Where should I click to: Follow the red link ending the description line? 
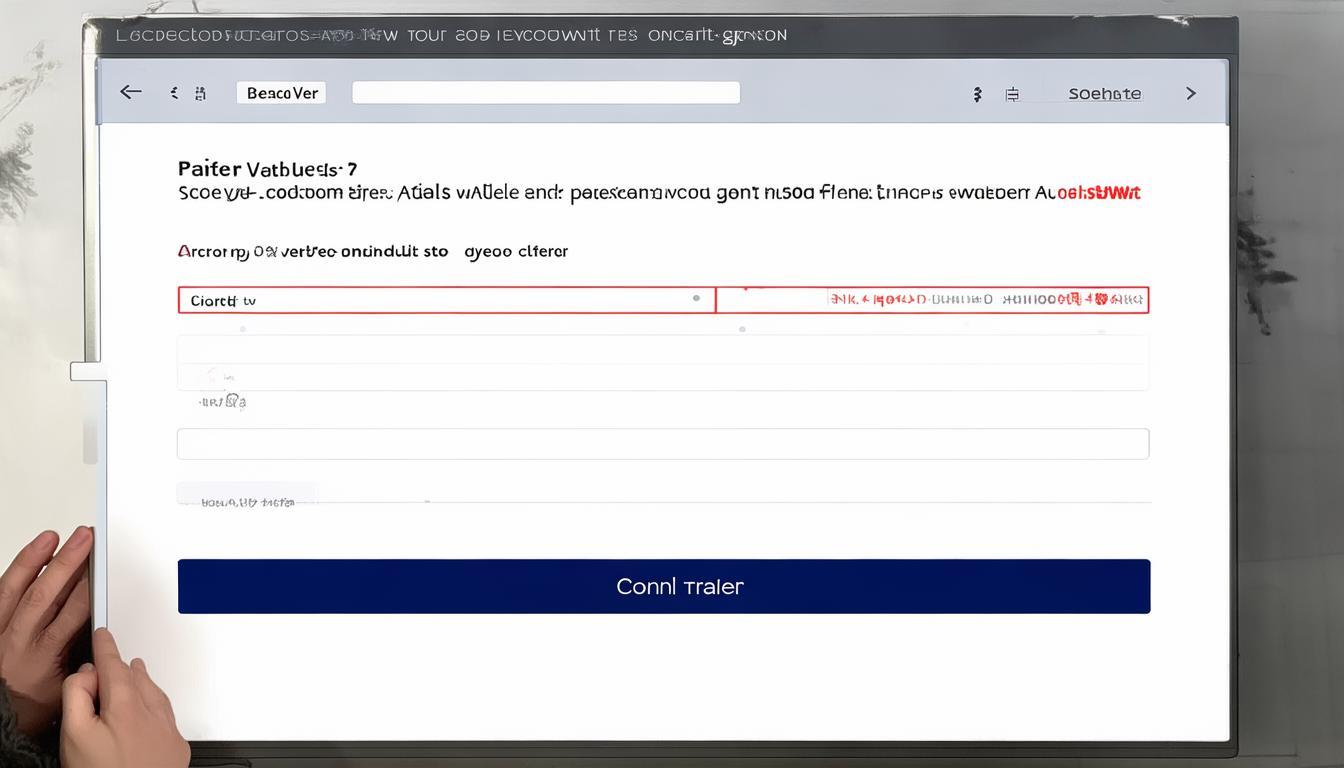click(1098, 193)
